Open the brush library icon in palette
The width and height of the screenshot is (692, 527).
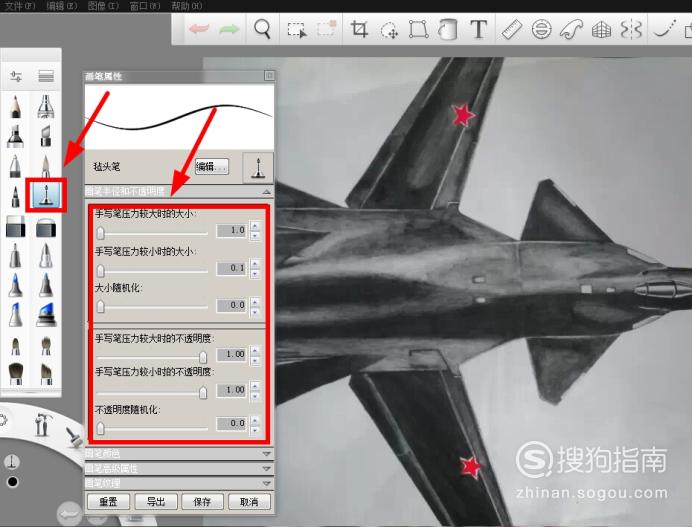[x=46, y=76]
